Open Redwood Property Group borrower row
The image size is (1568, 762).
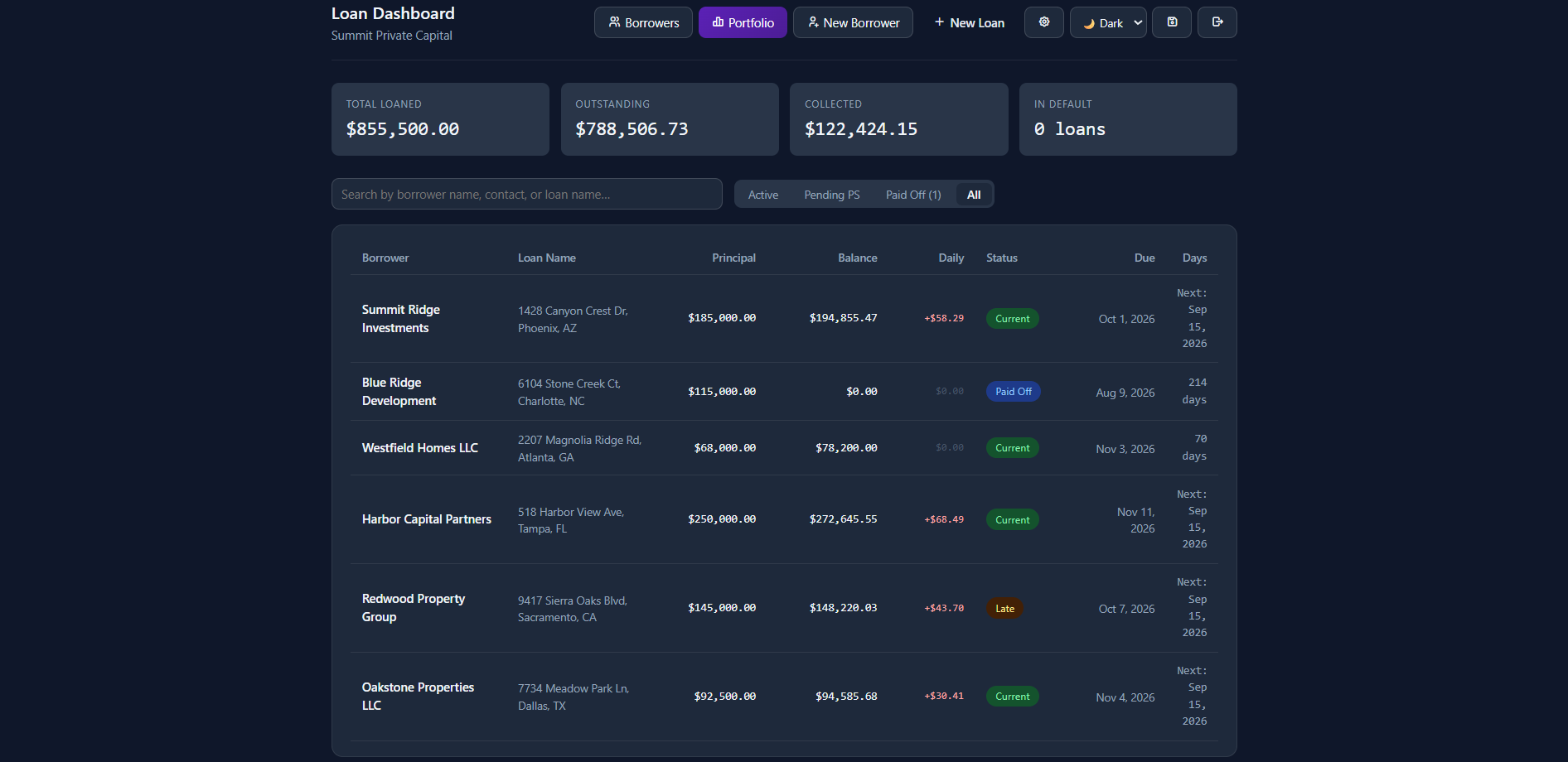[x=784, y=608]
